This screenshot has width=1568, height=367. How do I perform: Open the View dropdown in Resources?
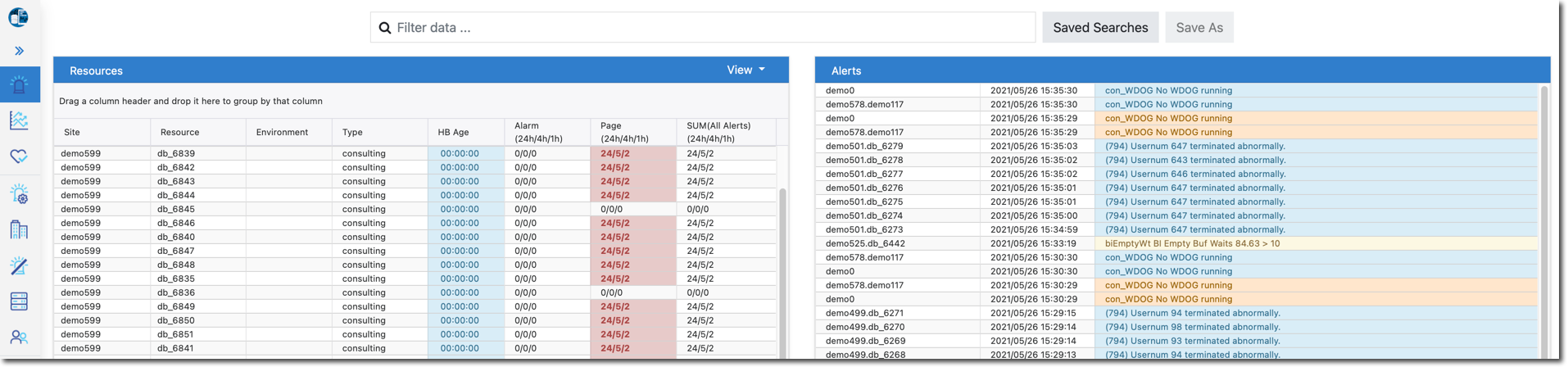click(x=745, y=70)
